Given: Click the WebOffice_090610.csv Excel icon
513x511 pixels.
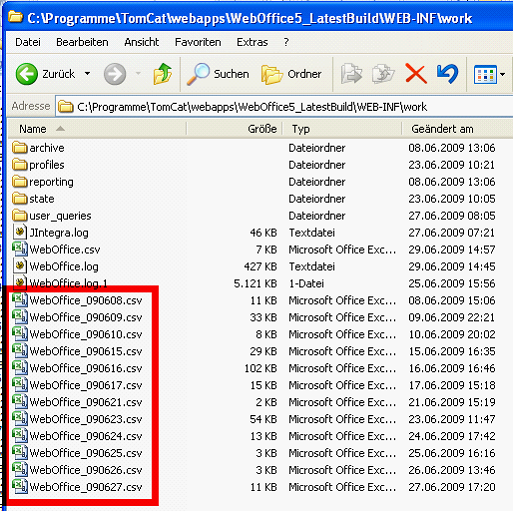Looking at the screenshot, I should [20, 333].
